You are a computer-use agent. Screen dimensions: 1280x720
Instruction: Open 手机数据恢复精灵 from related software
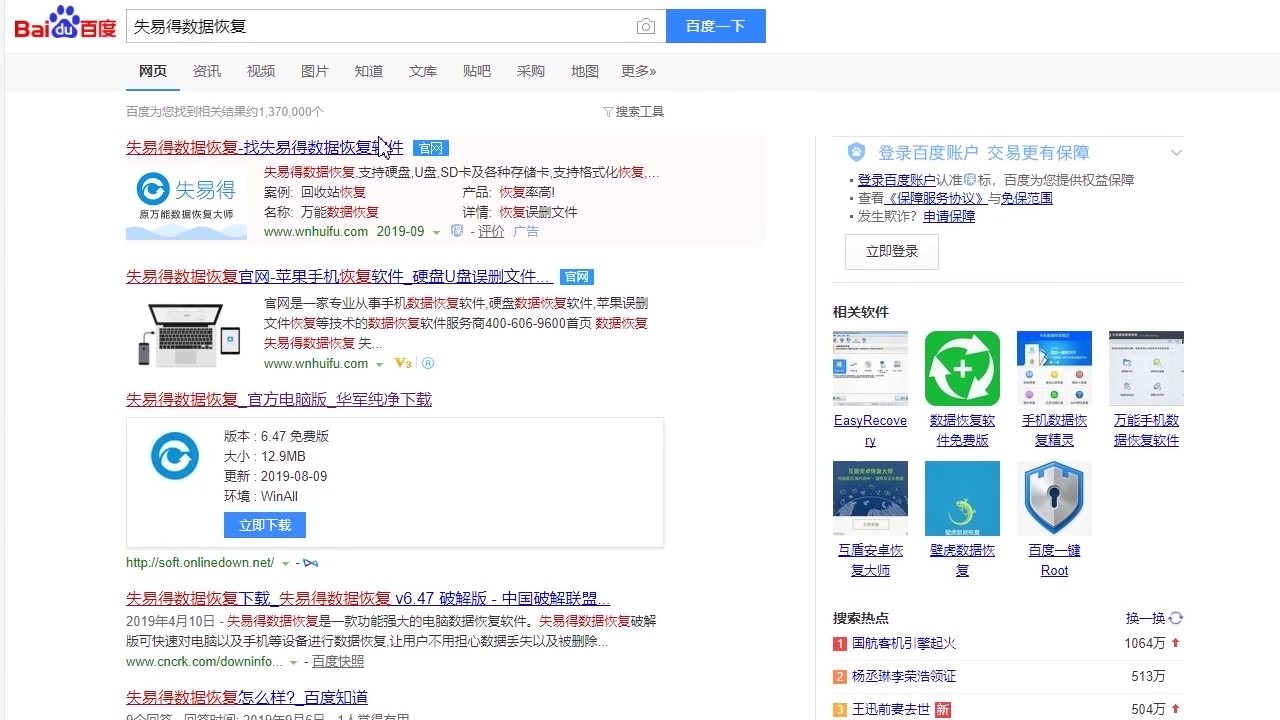1054,367
